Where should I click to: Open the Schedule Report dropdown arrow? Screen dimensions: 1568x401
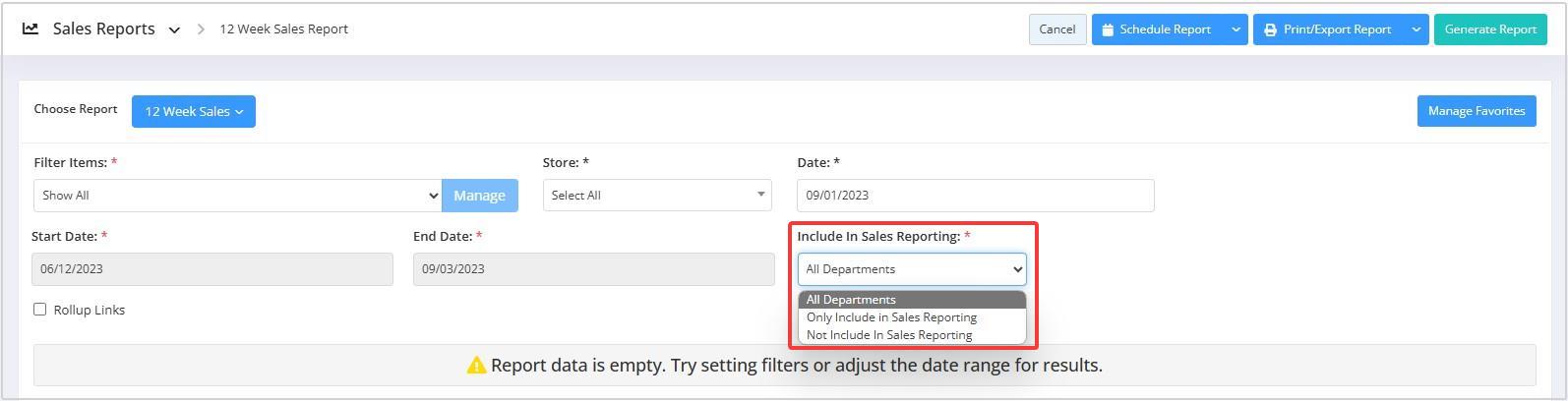[x=1236, y=29]
